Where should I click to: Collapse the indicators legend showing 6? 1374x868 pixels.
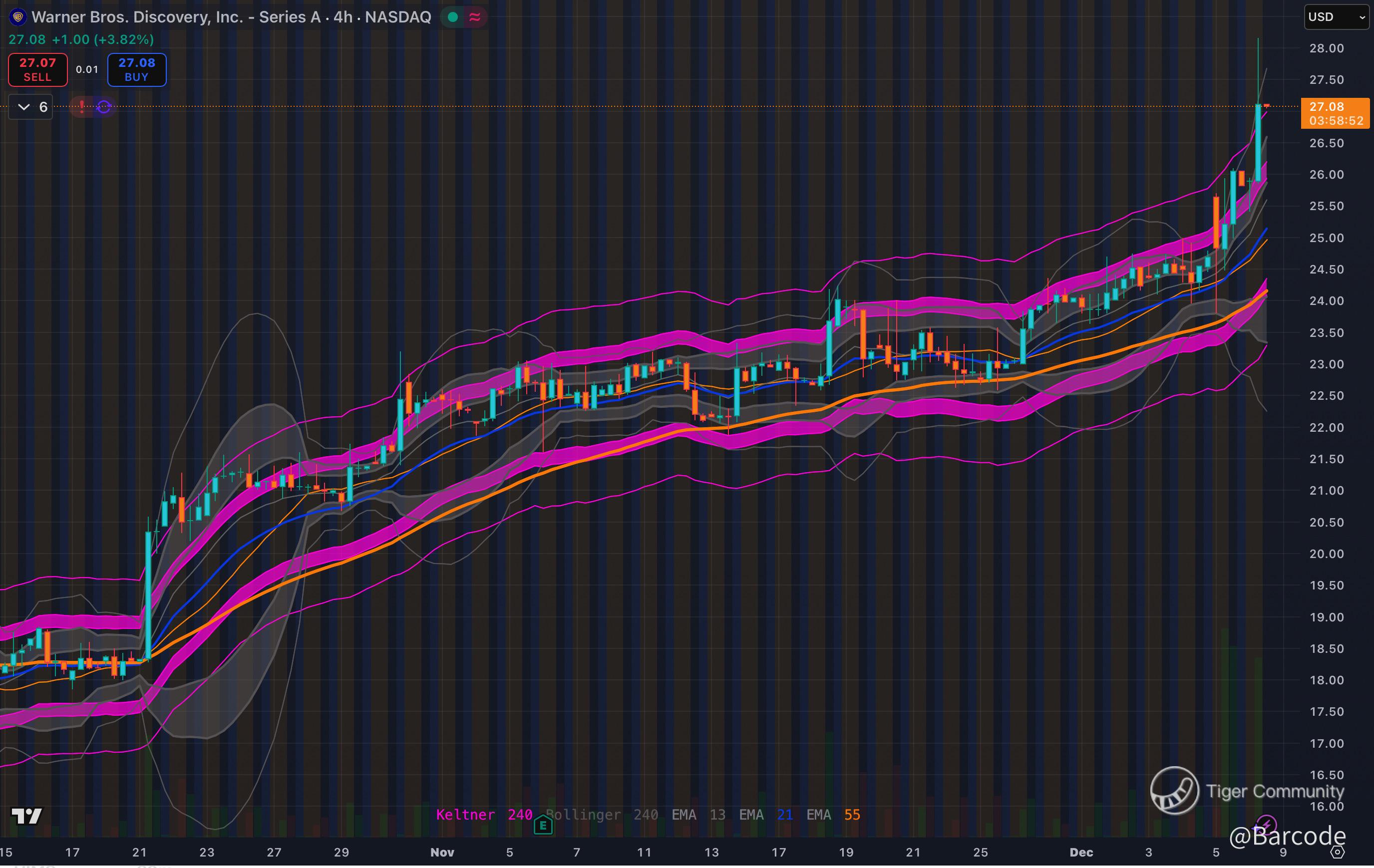tap(24, 107)
